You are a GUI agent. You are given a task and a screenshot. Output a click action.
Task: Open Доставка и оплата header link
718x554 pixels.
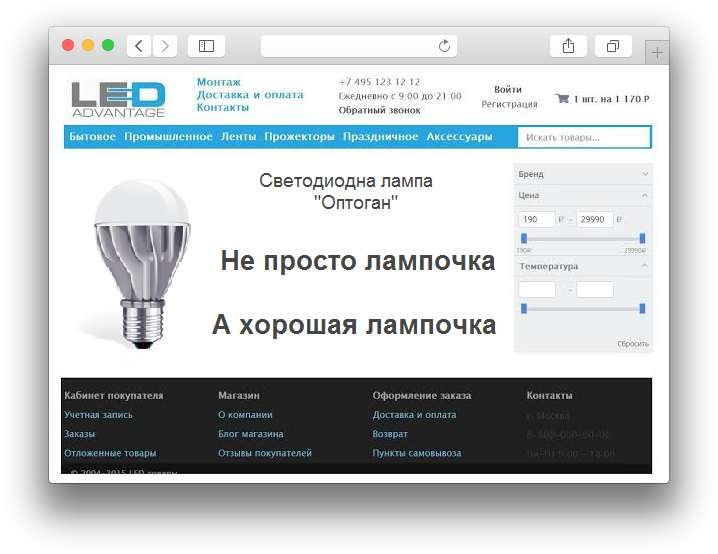click(250, 95)
